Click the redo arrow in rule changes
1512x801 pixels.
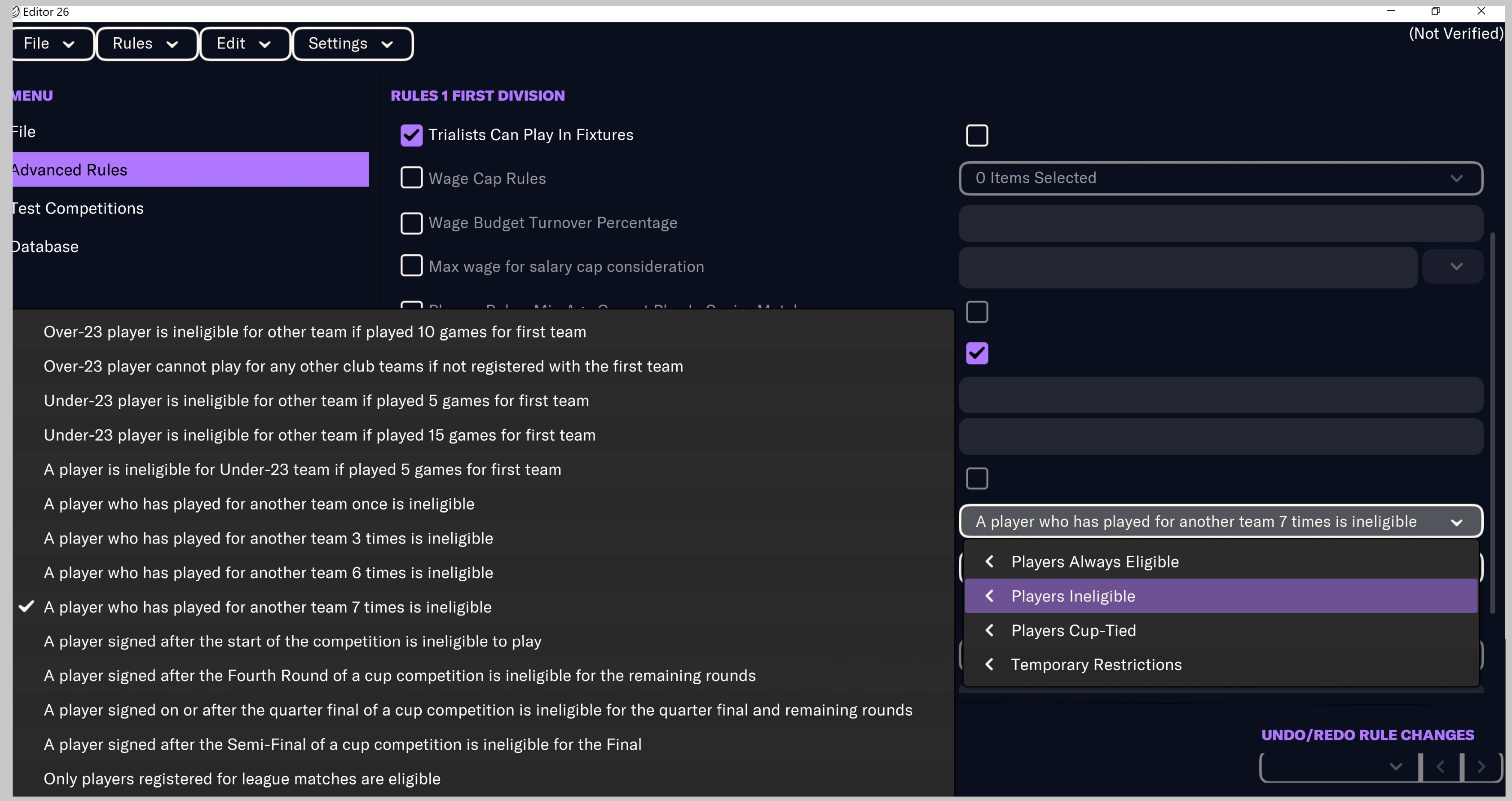[1481, 766]
